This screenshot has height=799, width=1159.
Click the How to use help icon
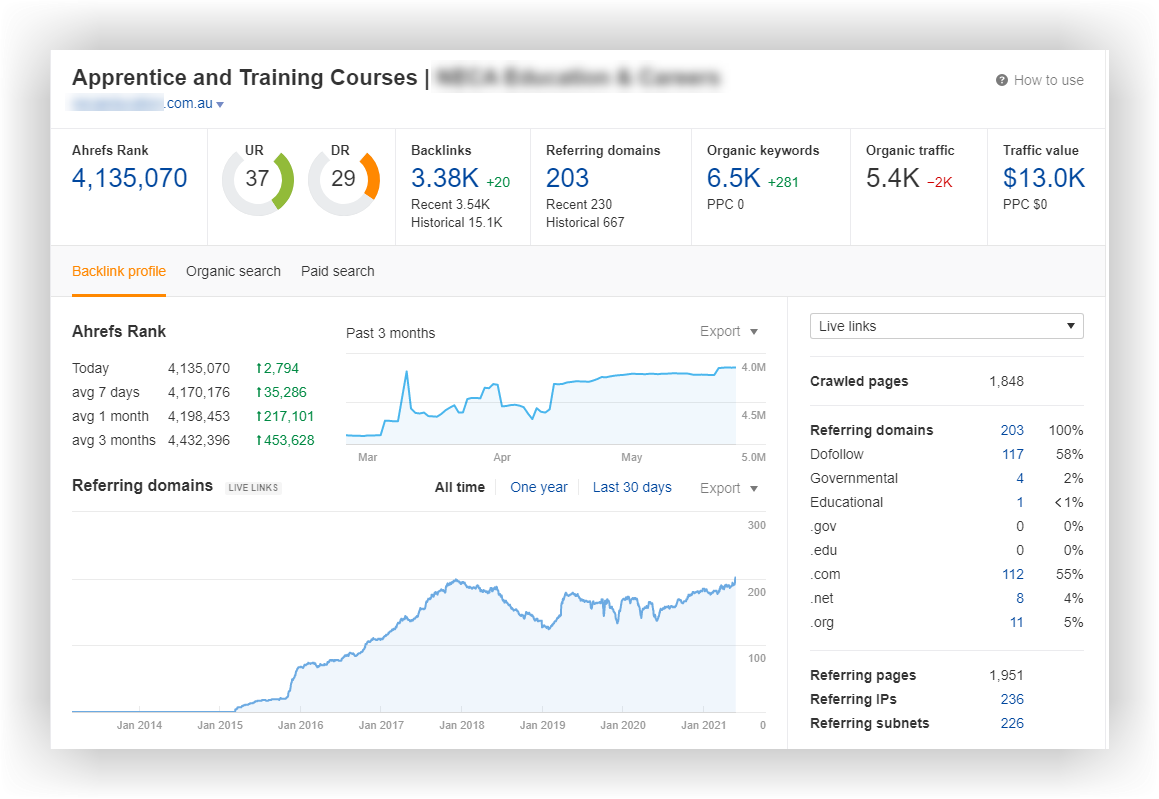(x=1002, y=81)
